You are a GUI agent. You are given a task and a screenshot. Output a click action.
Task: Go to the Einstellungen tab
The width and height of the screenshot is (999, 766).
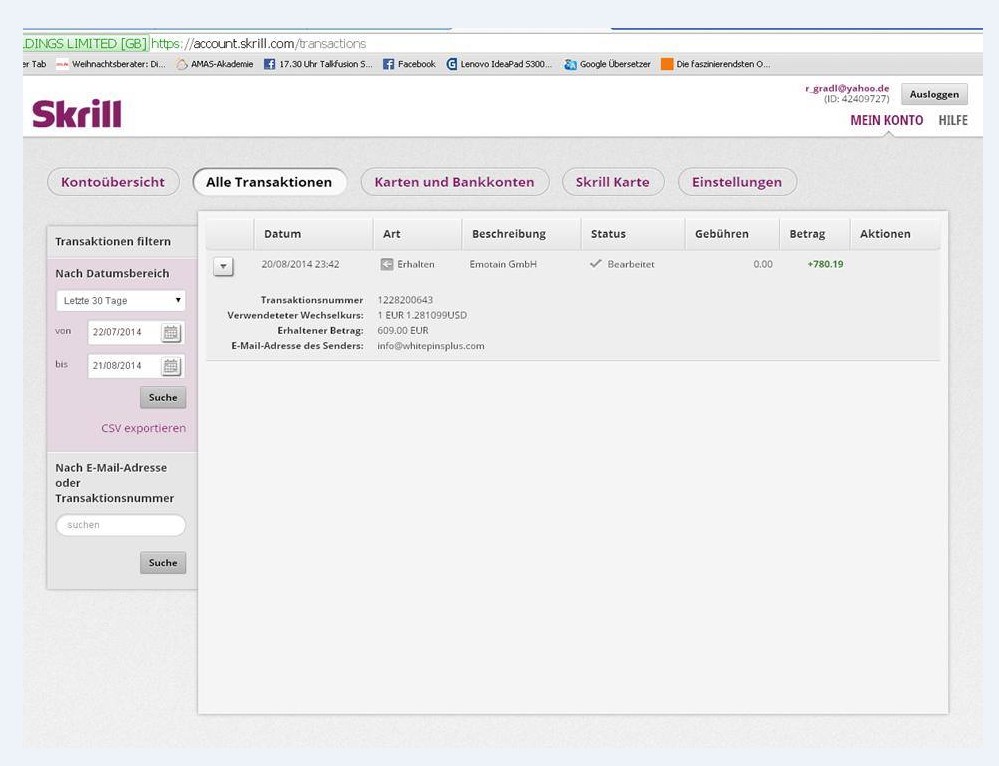point(737,182)
